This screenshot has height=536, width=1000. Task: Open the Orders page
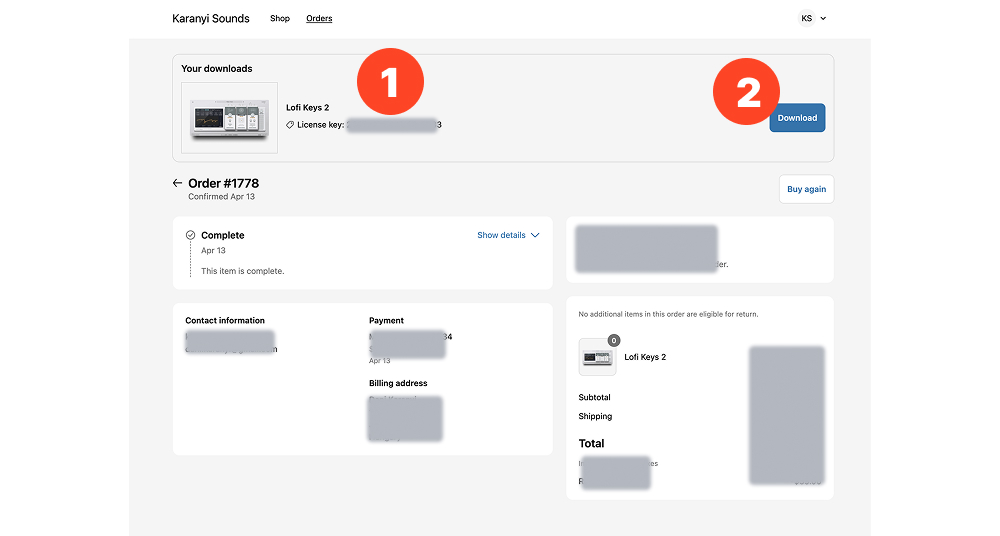click(x=319, y=19)
